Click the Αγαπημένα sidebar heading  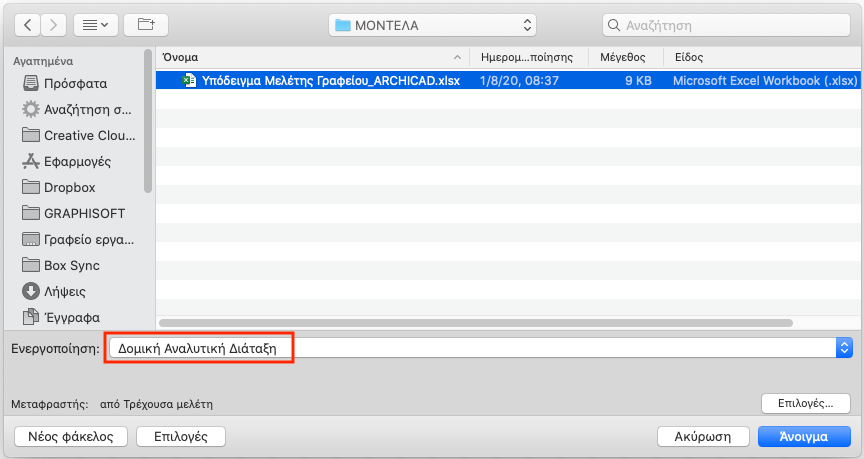tap(43, 61)
